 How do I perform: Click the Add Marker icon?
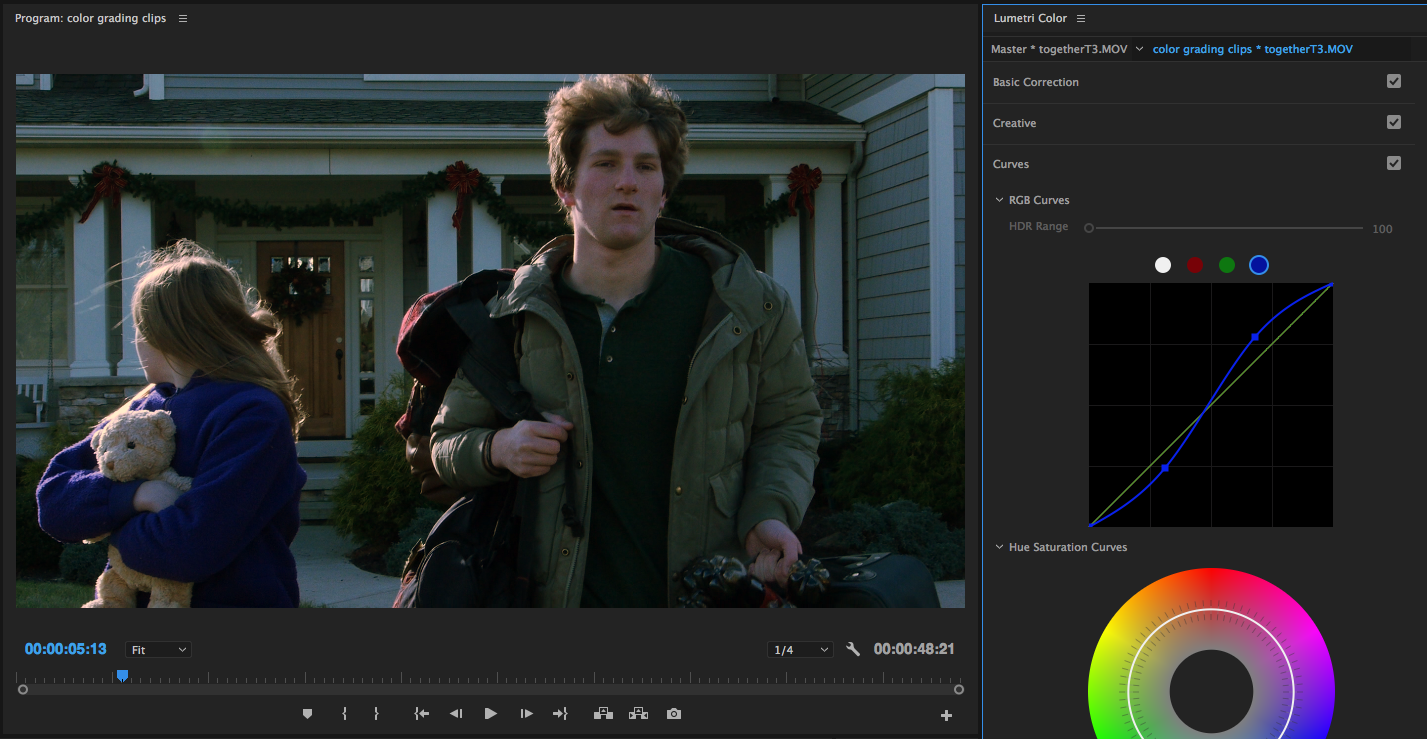click(x=307, y=713)
